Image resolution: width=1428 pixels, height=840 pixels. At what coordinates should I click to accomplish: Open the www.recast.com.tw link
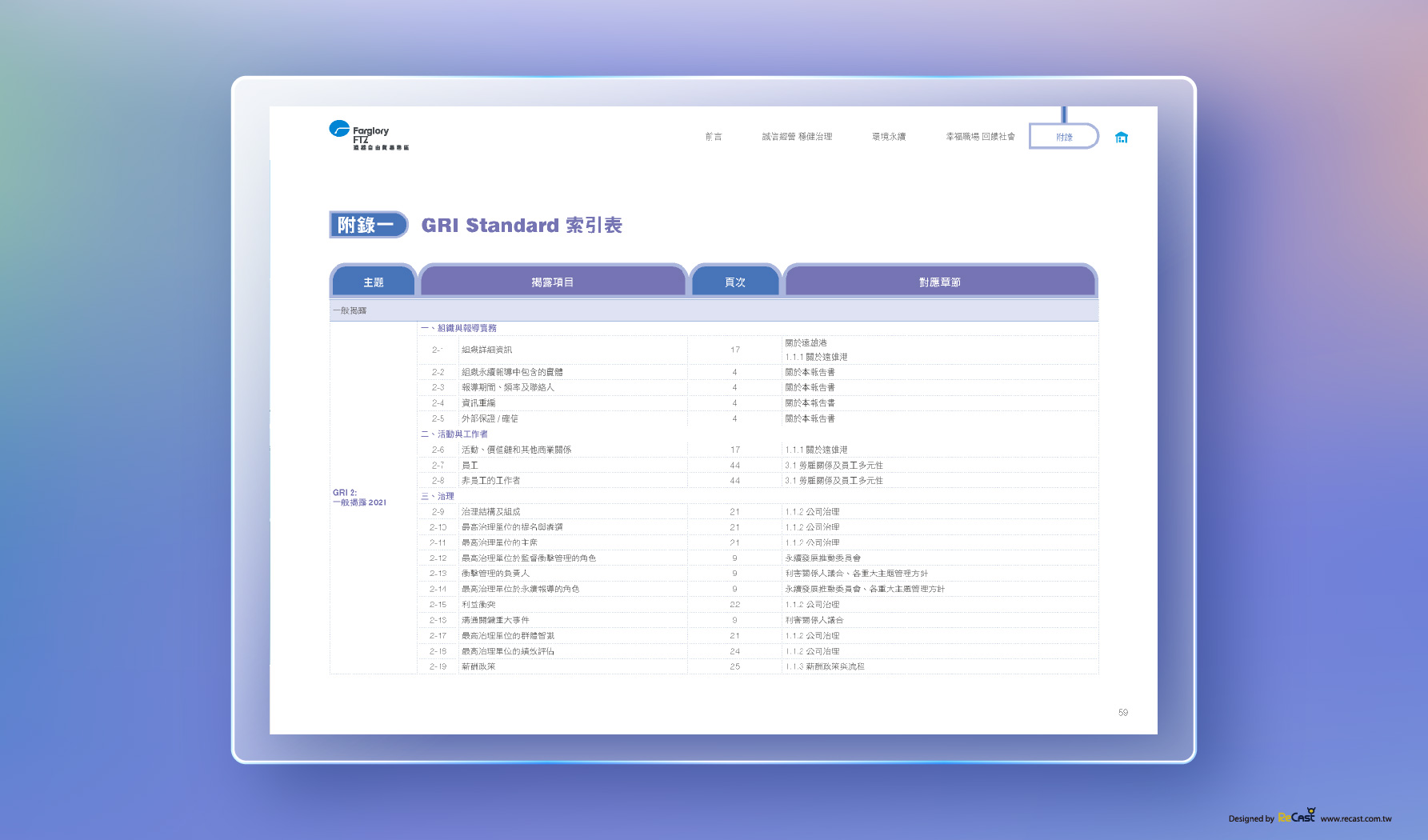coord(1356,818)
